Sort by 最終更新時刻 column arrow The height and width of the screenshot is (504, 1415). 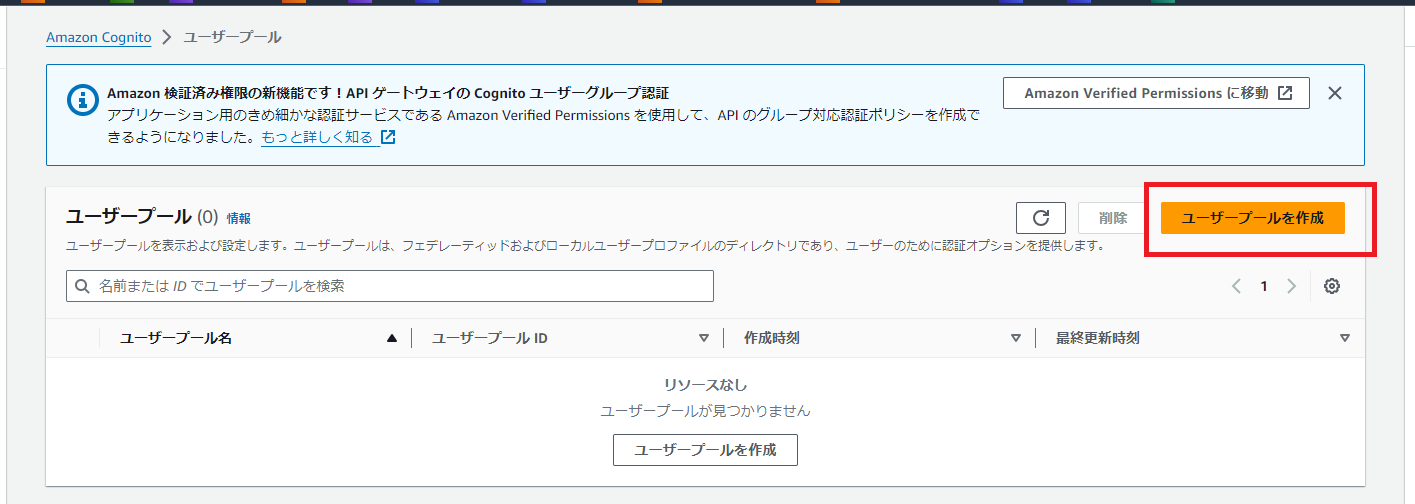tap(1345, 338)
